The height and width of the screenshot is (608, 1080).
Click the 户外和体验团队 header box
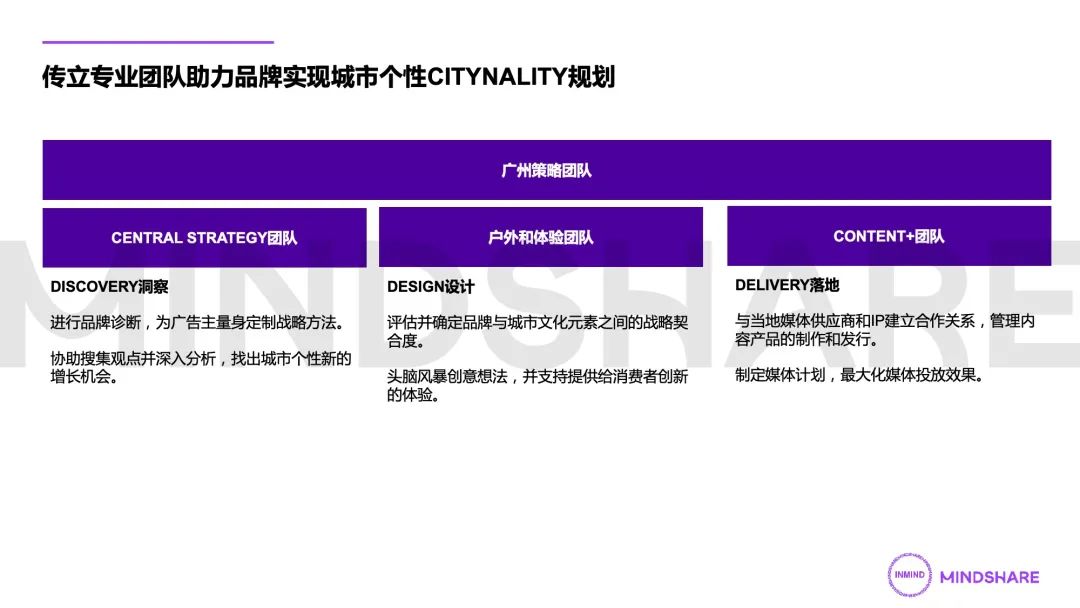540,238
